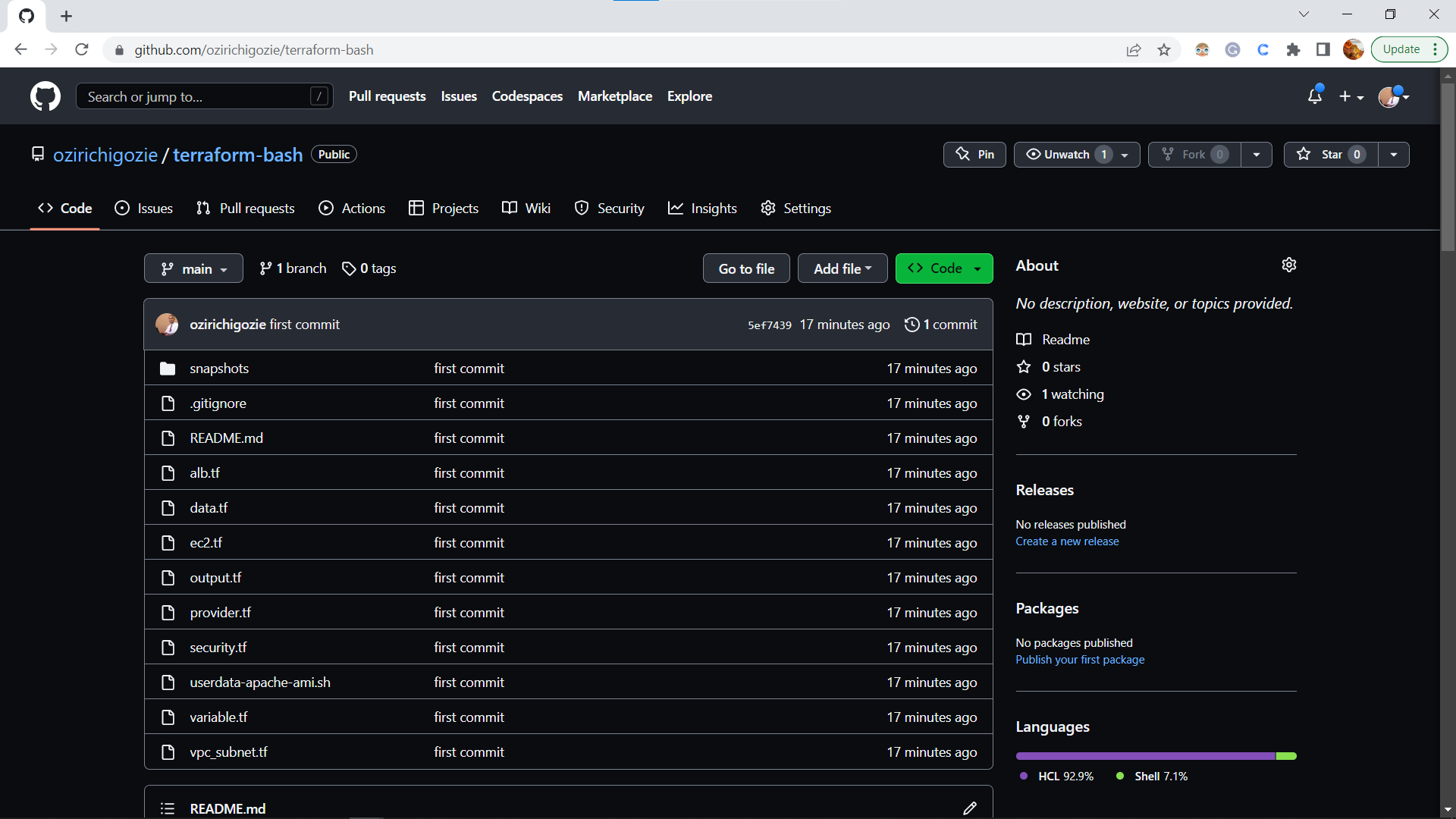This screenshot has height=819, width=1456.
Task: Open the Wiki tab
Action: [x=526, y=209]
